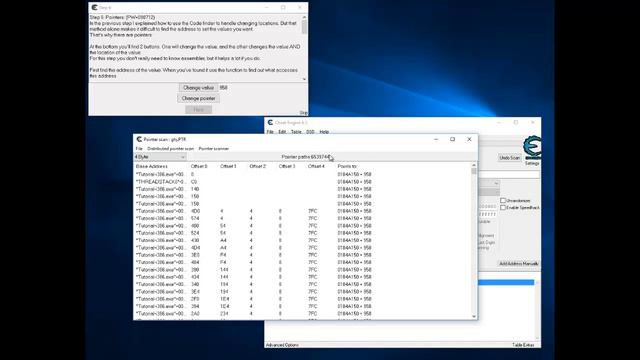Click the Offset 3 column header
The height and width of the screenshot is (360, 640).
(x=287, y=166)
